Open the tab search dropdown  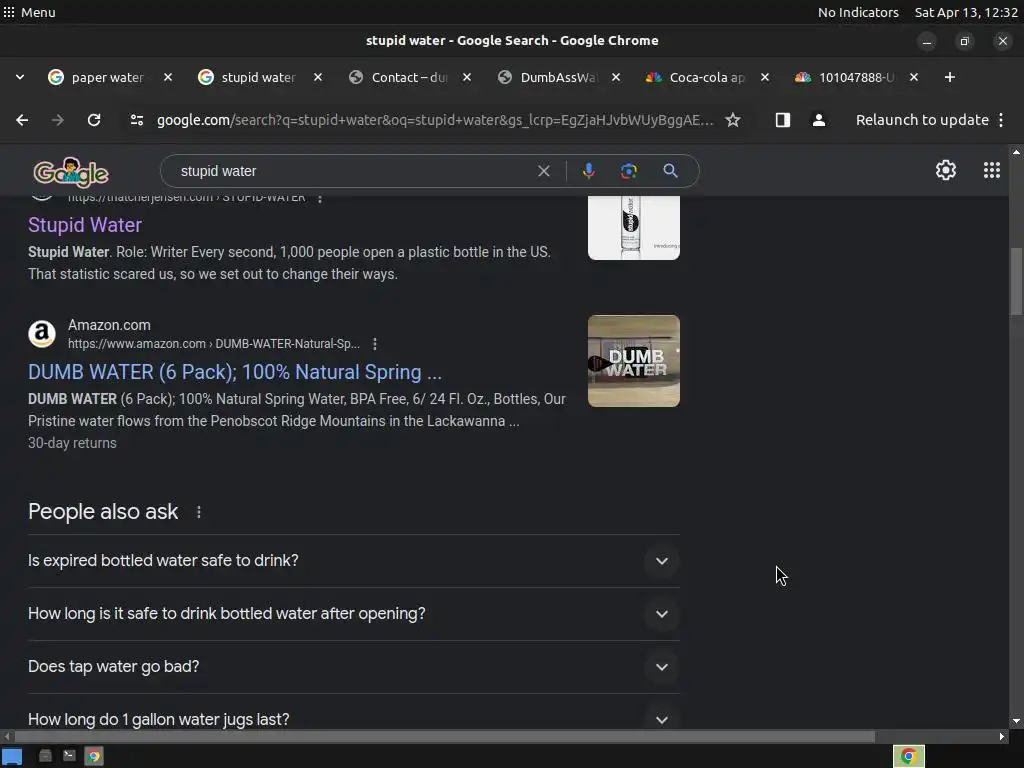click(20, 77)
